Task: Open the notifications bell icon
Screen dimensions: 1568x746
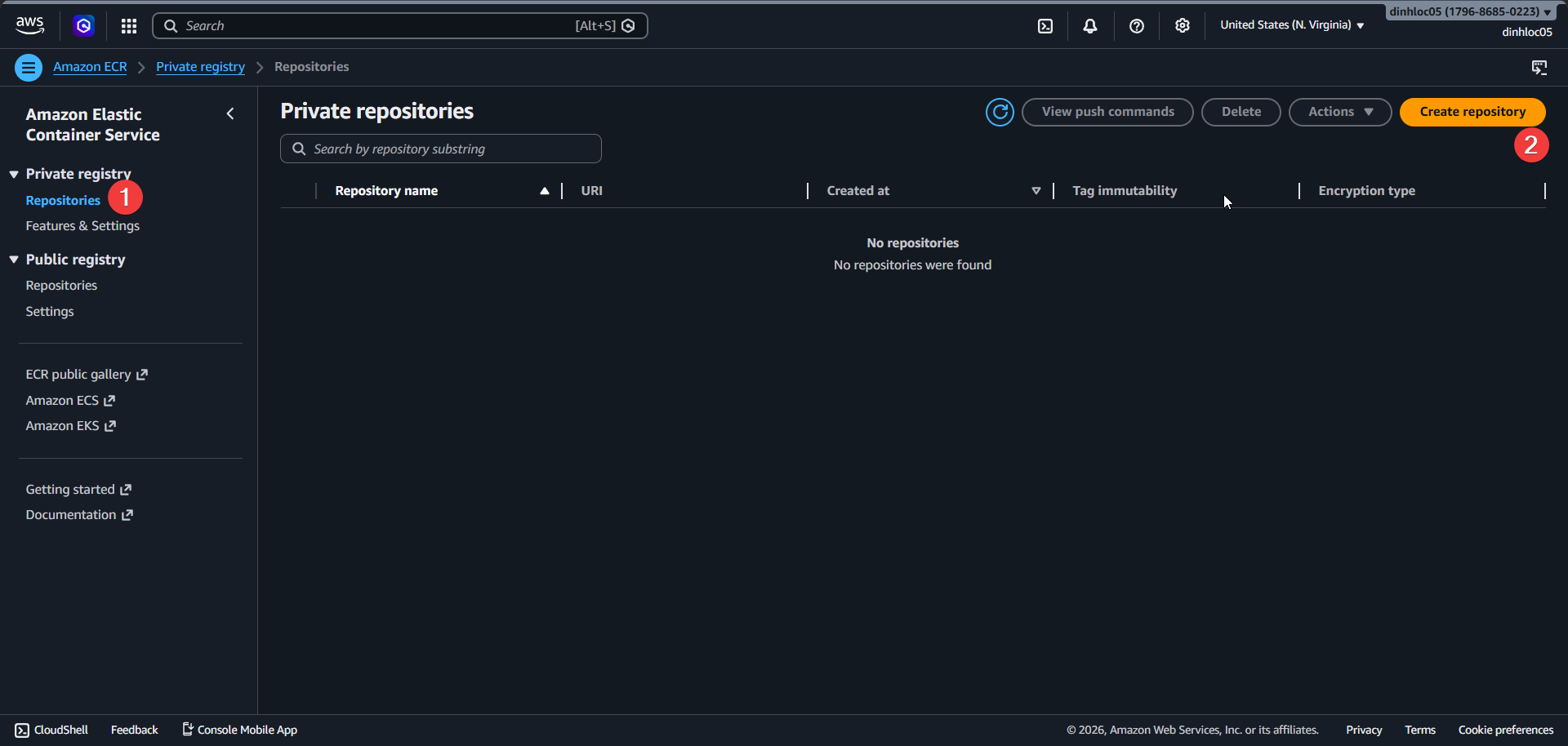Action: pos(1091,25)
